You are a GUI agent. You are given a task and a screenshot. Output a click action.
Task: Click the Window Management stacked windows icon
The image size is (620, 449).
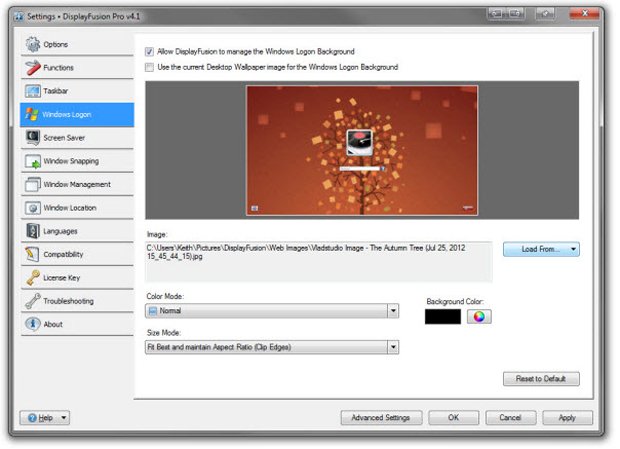click(x=33, y=184)
